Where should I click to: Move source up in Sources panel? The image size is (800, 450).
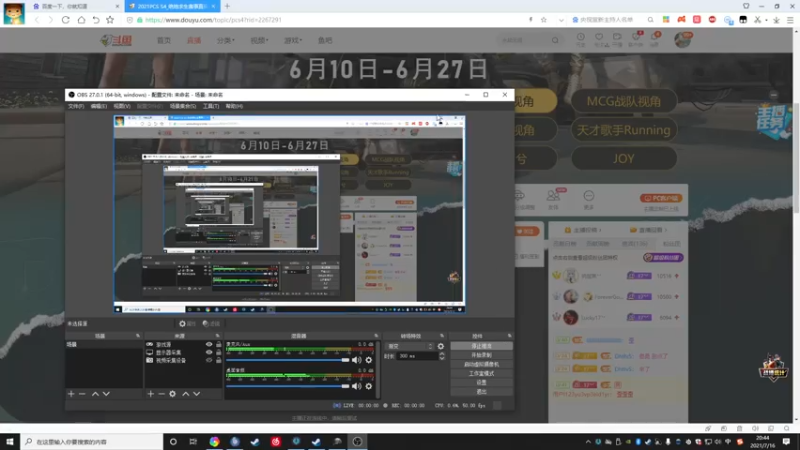coord(186,394)
